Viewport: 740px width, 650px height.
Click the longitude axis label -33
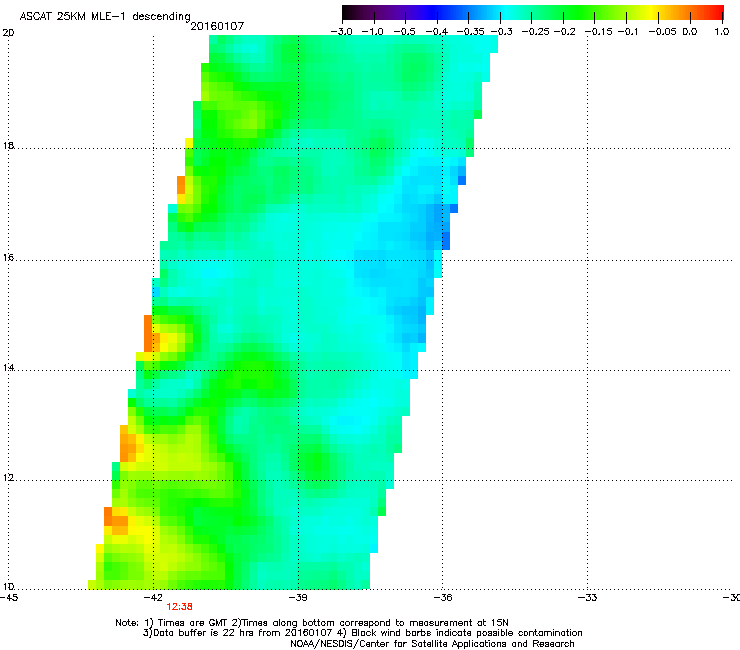point(587,598)
